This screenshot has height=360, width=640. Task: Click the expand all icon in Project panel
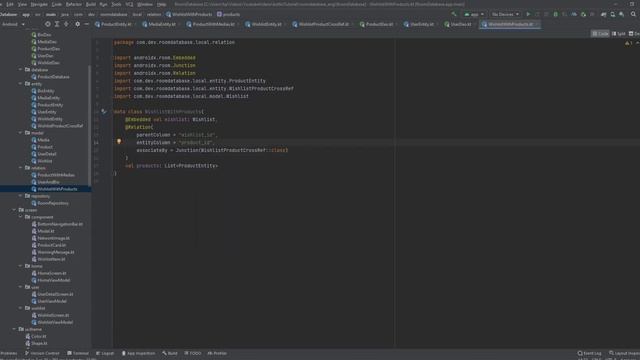click(57, 24)
